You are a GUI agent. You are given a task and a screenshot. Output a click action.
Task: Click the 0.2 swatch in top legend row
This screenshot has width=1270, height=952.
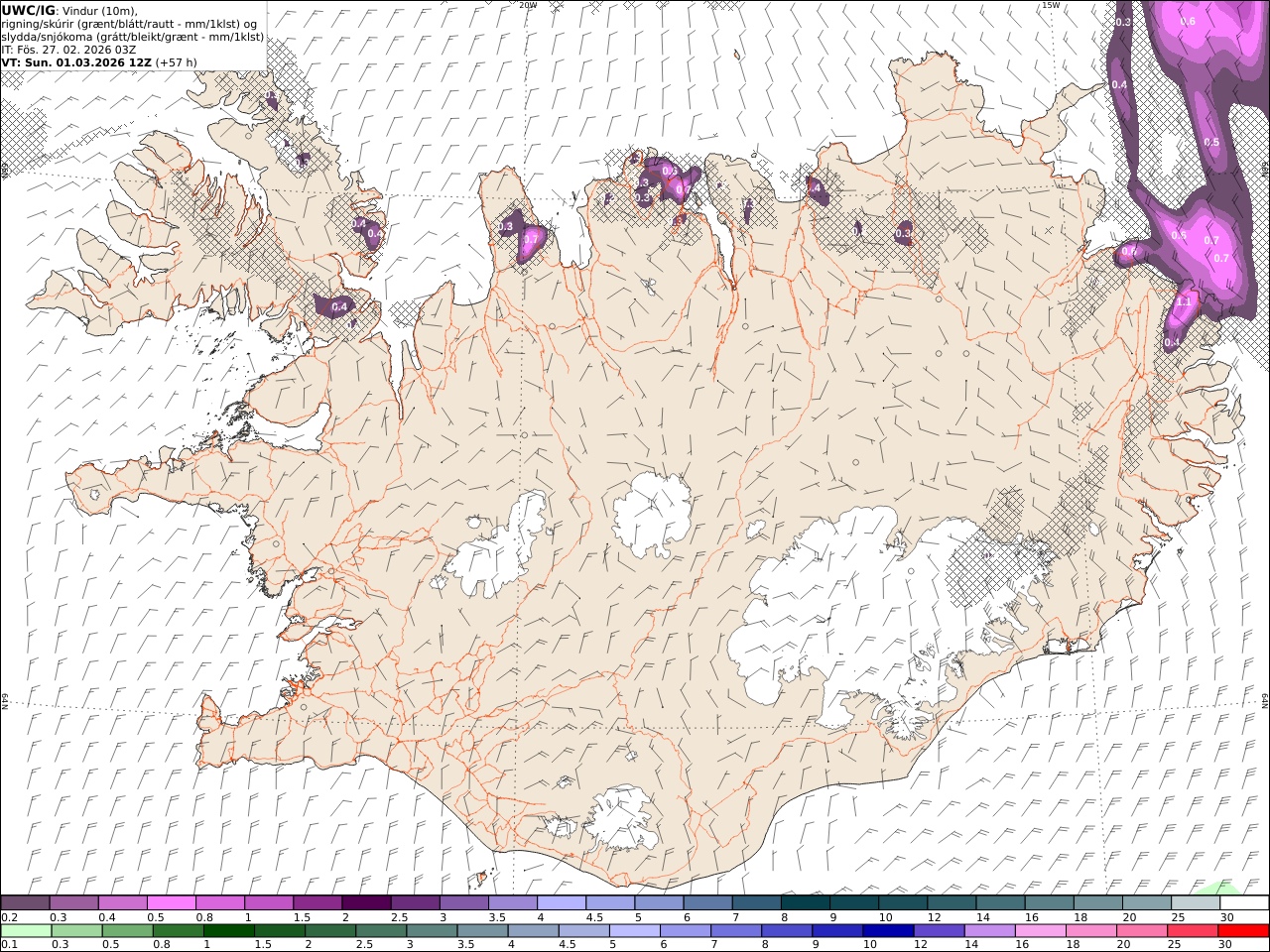point(25,903)
